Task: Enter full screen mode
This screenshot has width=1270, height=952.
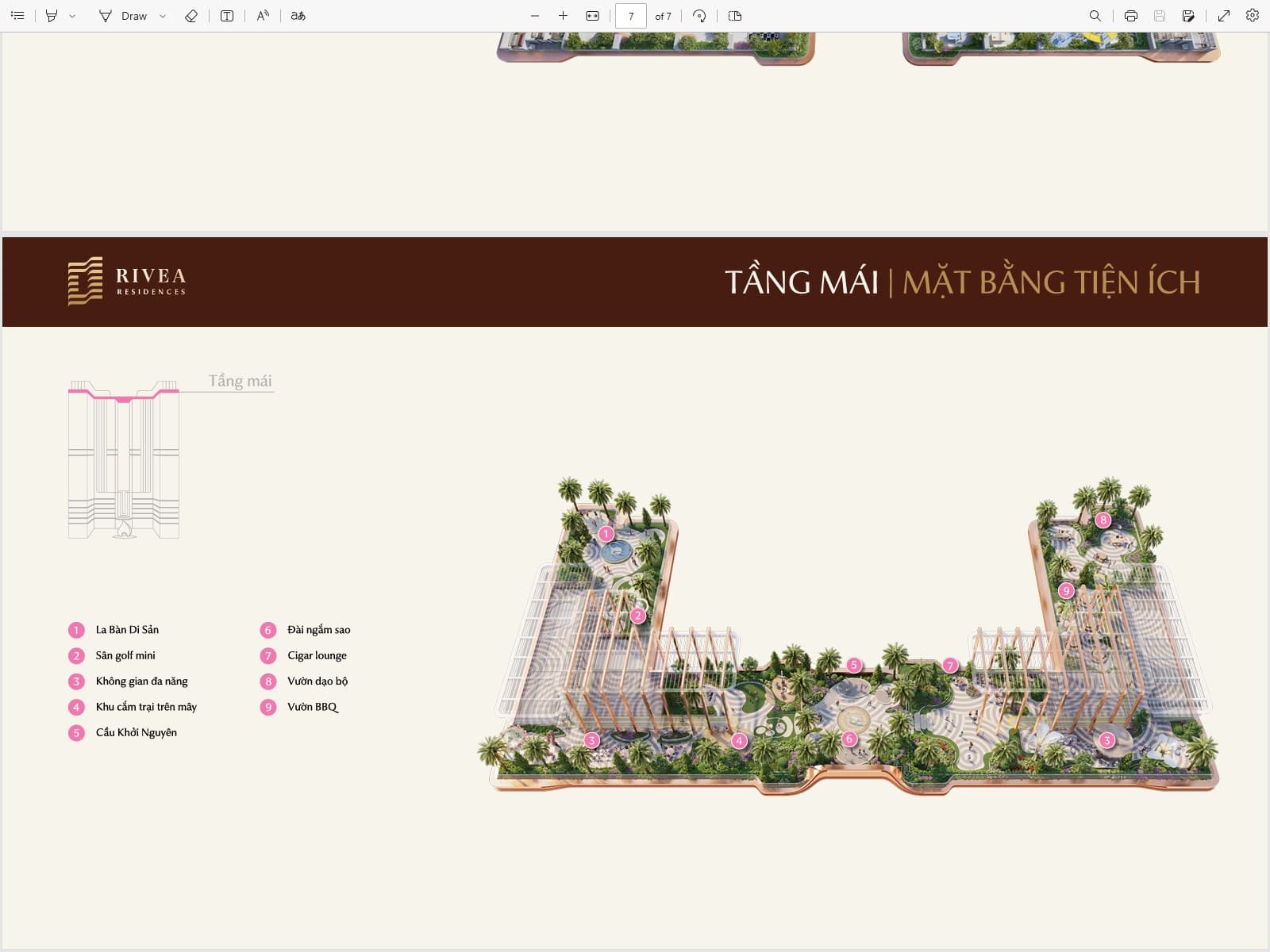Action: [x=1224, y=16]
